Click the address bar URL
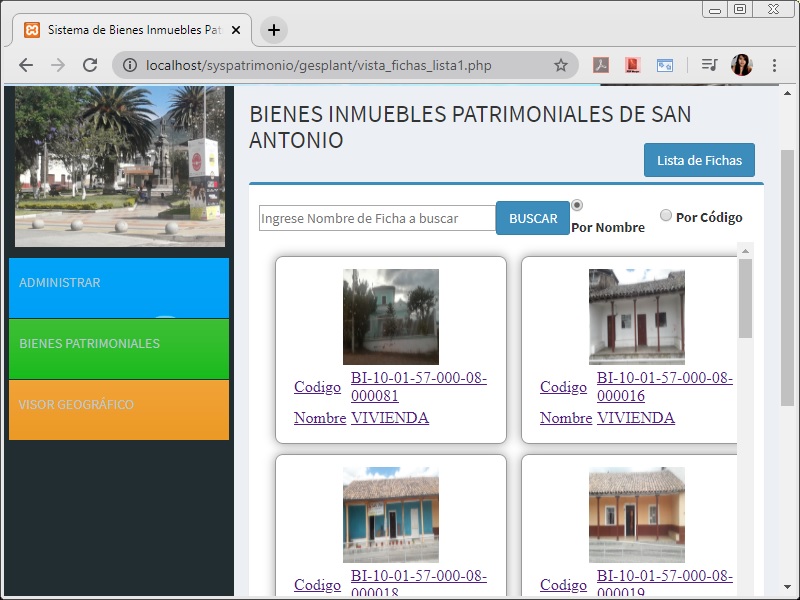 coord(318,65)
